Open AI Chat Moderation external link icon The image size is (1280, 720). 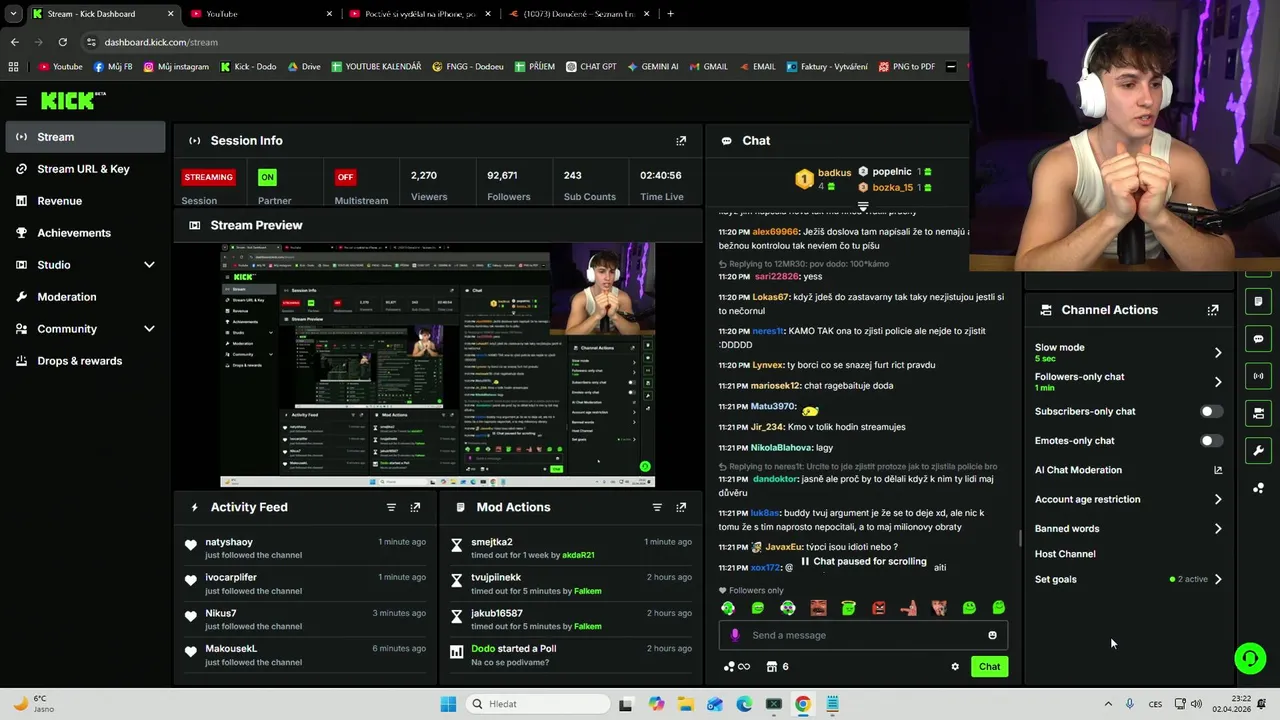click(1218, 470)
